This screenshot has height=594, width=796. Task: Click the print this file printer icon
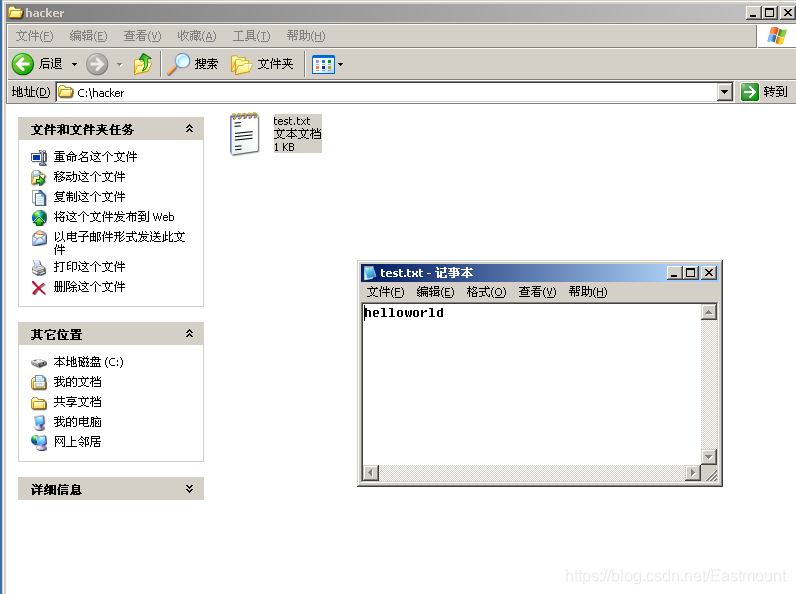tap(39, 267)
